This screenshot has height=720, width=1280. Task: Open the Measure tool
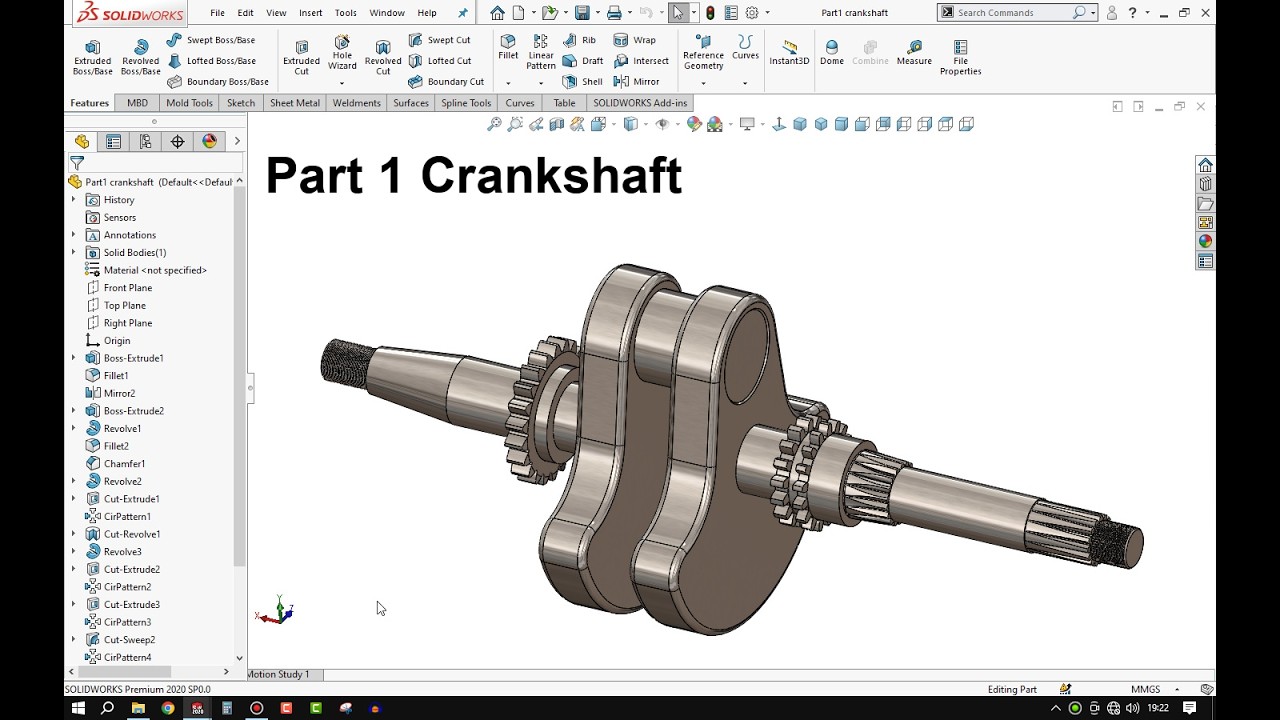[914, 53]
